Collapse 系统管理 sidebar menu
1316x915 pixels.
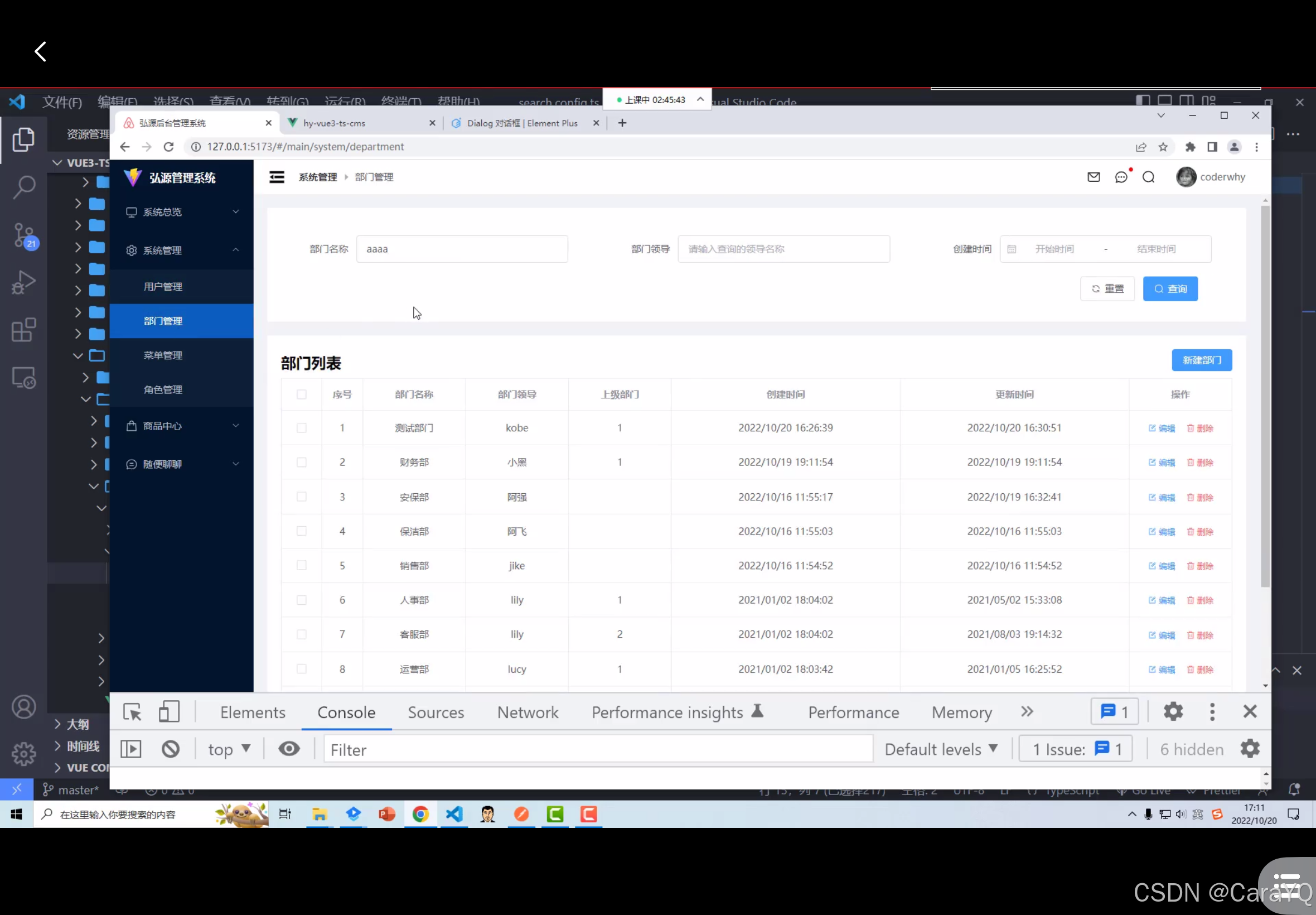pos(182,251)
